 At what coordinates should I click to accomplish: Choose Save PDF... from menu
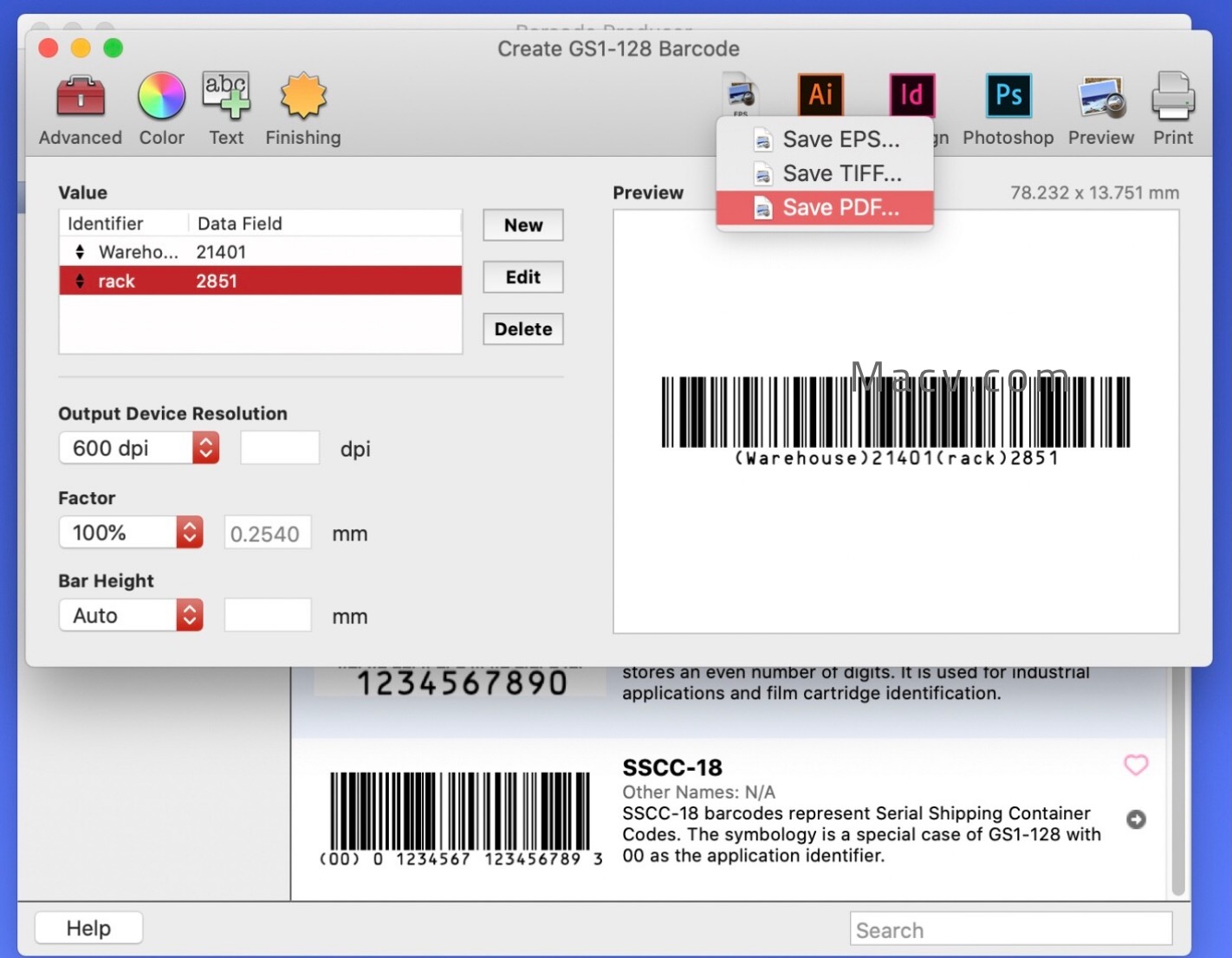pyautogui.click(x=825, y=208)
